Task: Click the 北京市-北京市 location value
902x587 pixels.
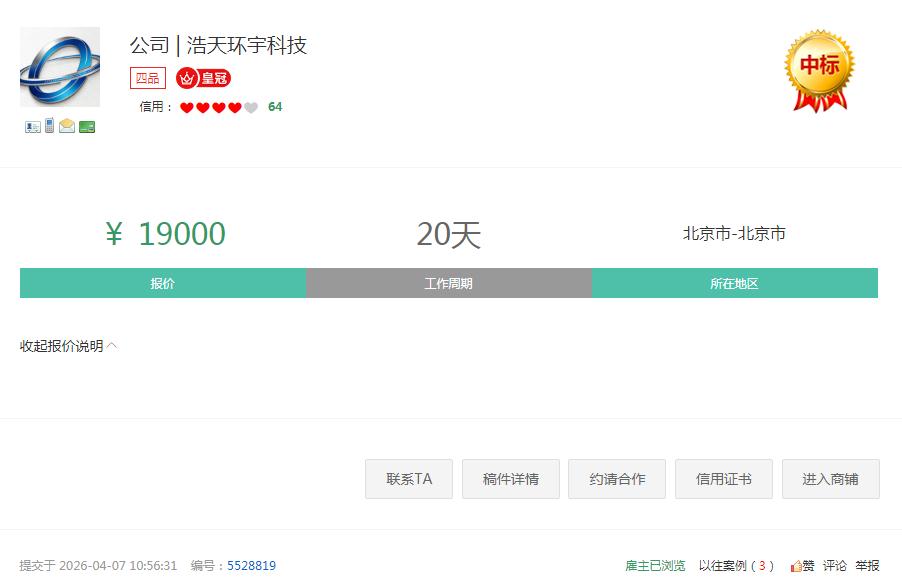Action: coord(735,234)
